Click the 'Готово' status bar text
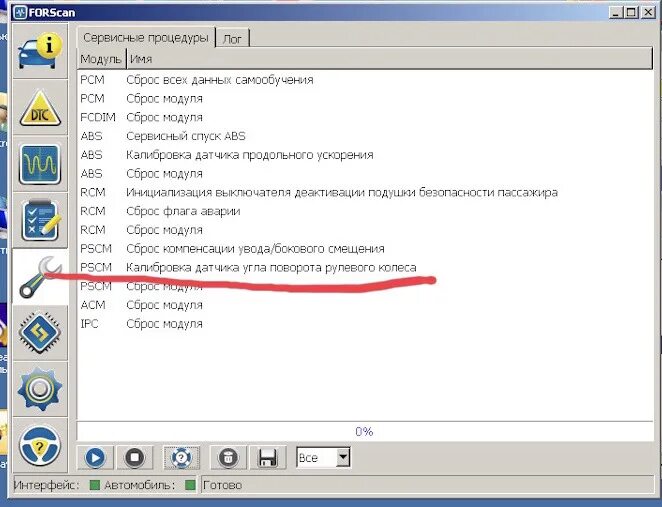The height and width of the screenshot is (507, 662). 222,485
